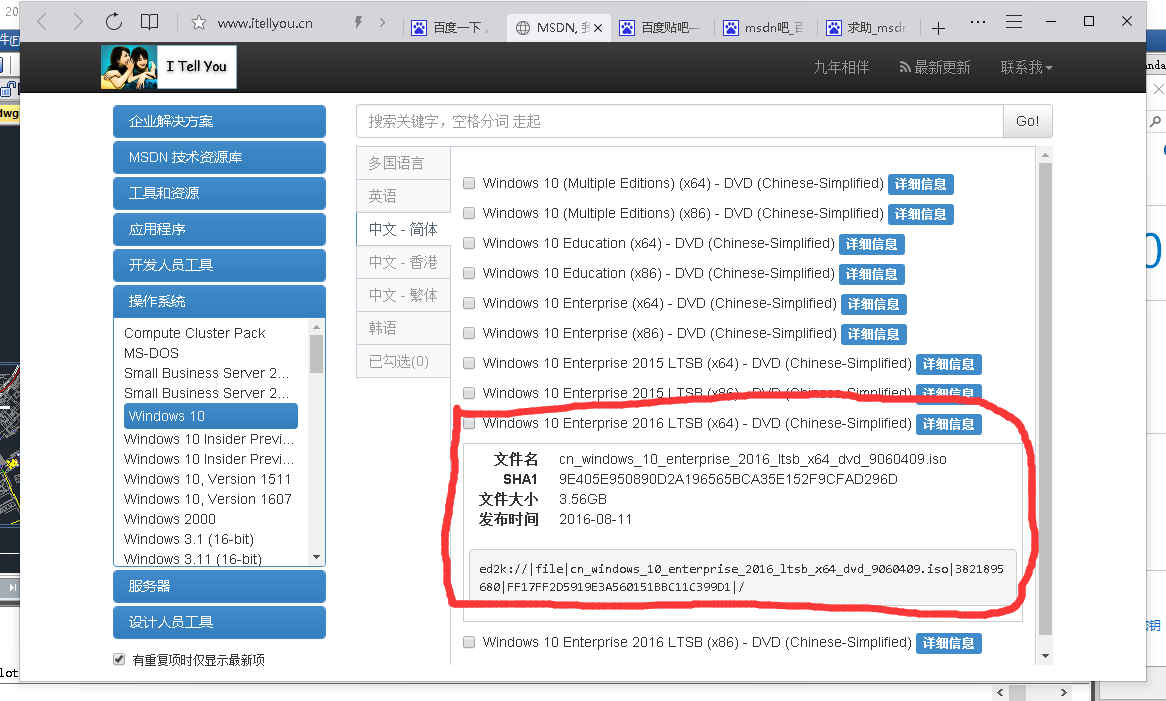Expand the 工具和资源 category

click(x=219, y=193)
